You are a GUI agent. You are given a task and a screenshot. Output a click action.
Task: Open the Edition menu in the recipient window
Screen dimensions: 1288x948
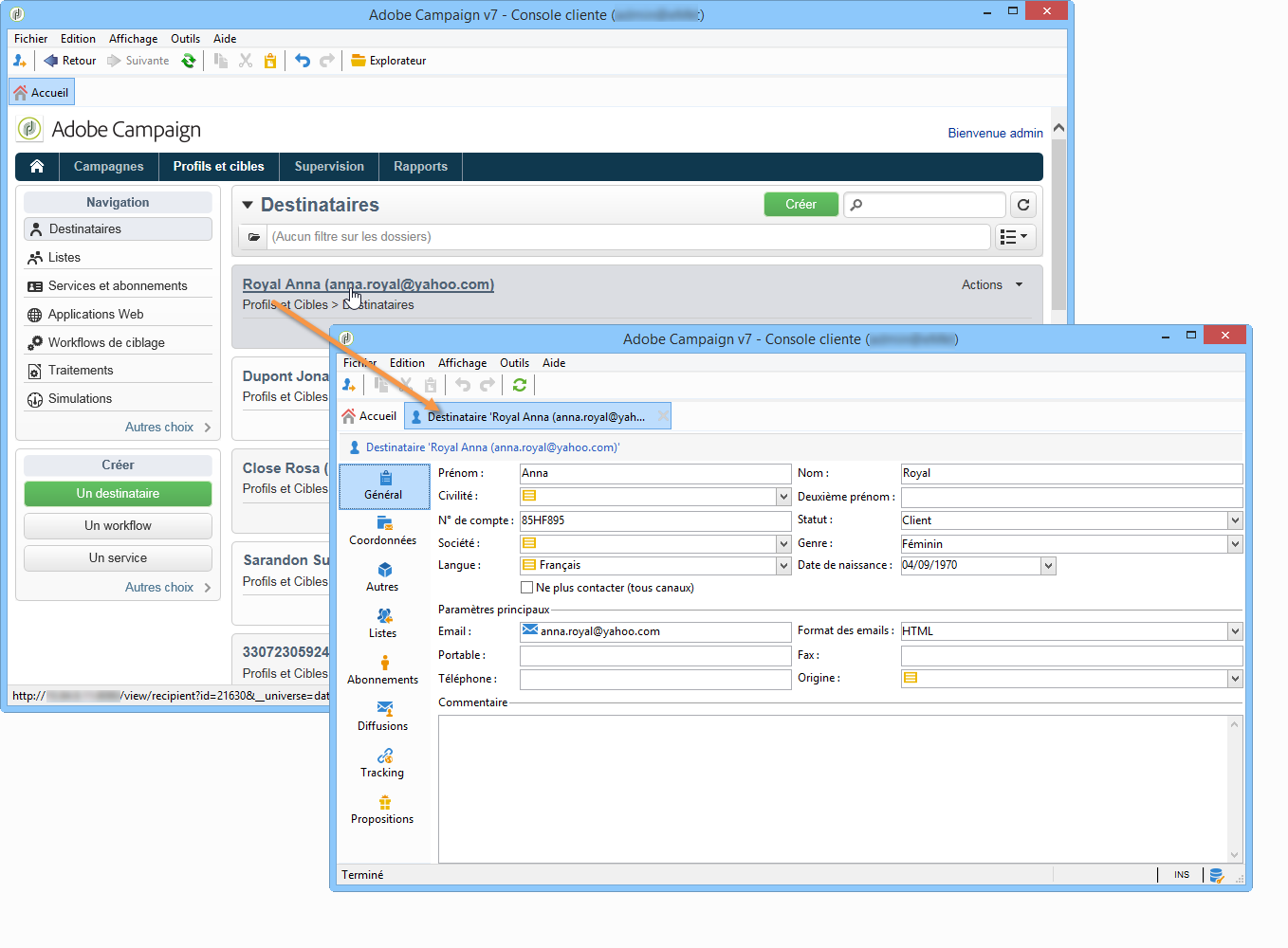pos(408,363)
